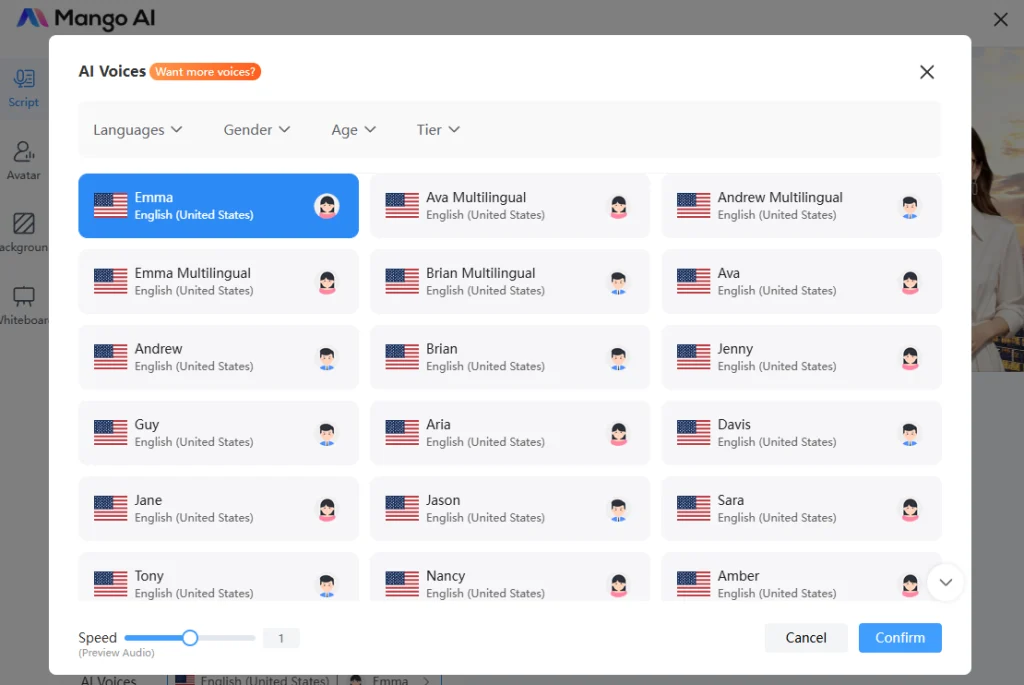Click the US flag icon next to Jason
Image resolution: width=1024 pixels, height=685 pixels.
(x=402, y=508)
